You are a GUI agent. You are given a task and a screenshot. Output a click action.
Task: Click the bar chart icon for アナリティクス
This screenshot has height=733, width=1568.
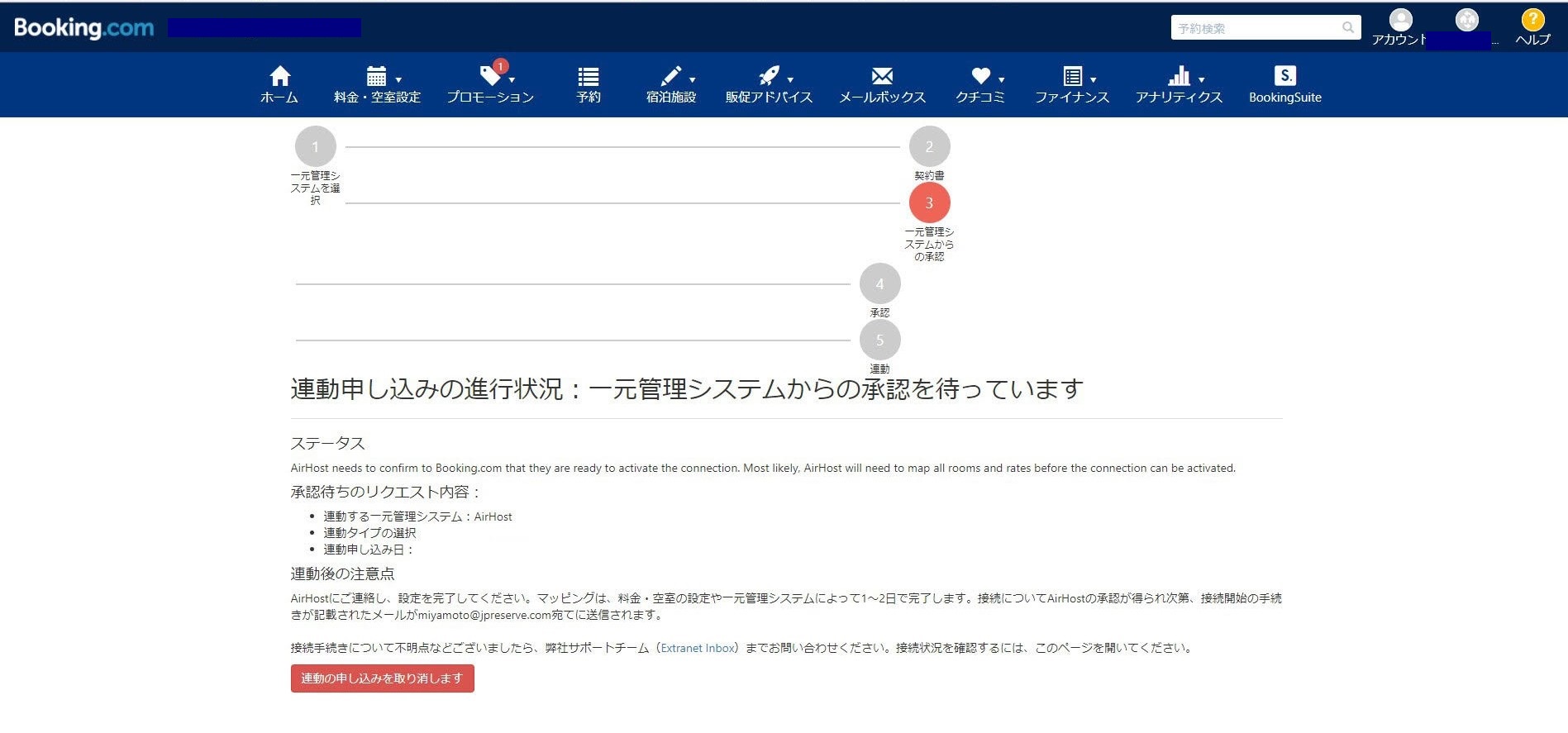pyautogui.click(x=1179, y=76)
